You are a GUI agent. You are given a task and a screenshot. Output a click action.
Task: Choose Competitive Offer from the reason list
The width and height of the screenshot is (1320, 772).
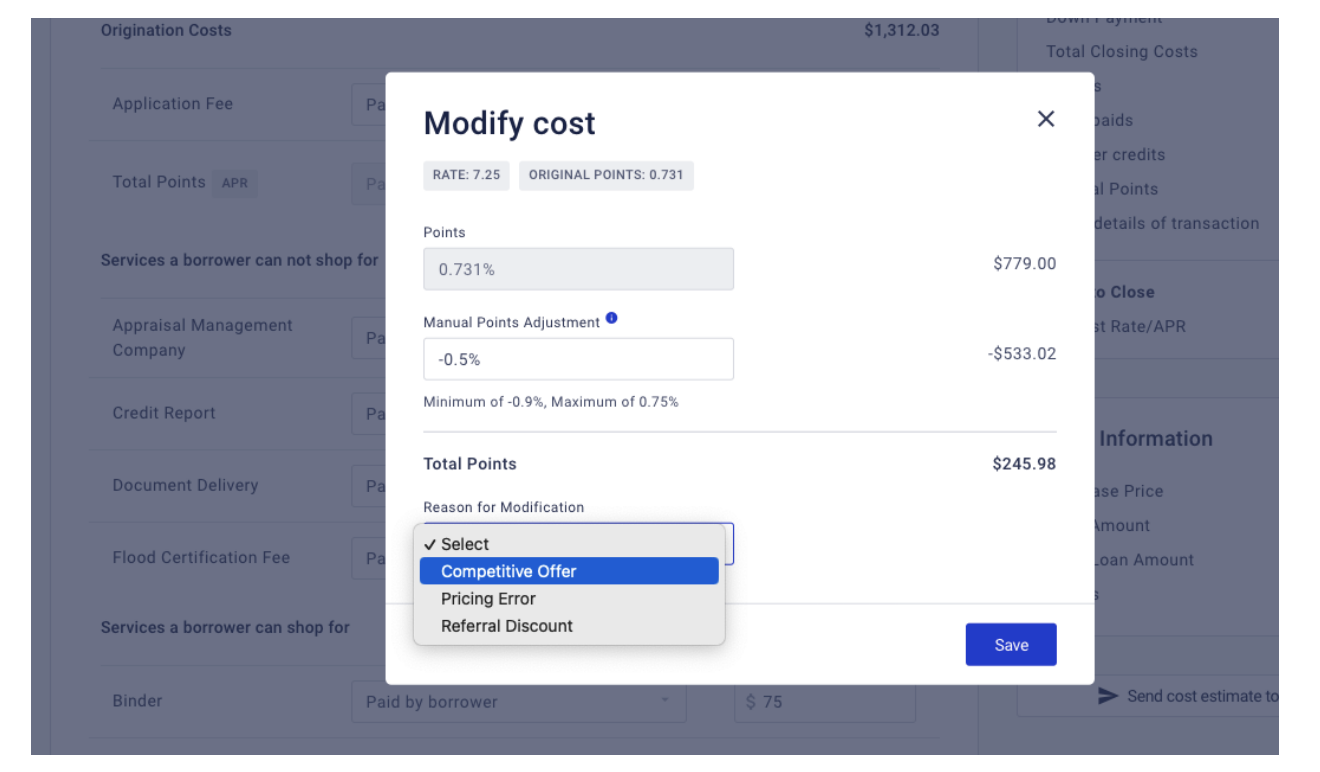point(569,571)
